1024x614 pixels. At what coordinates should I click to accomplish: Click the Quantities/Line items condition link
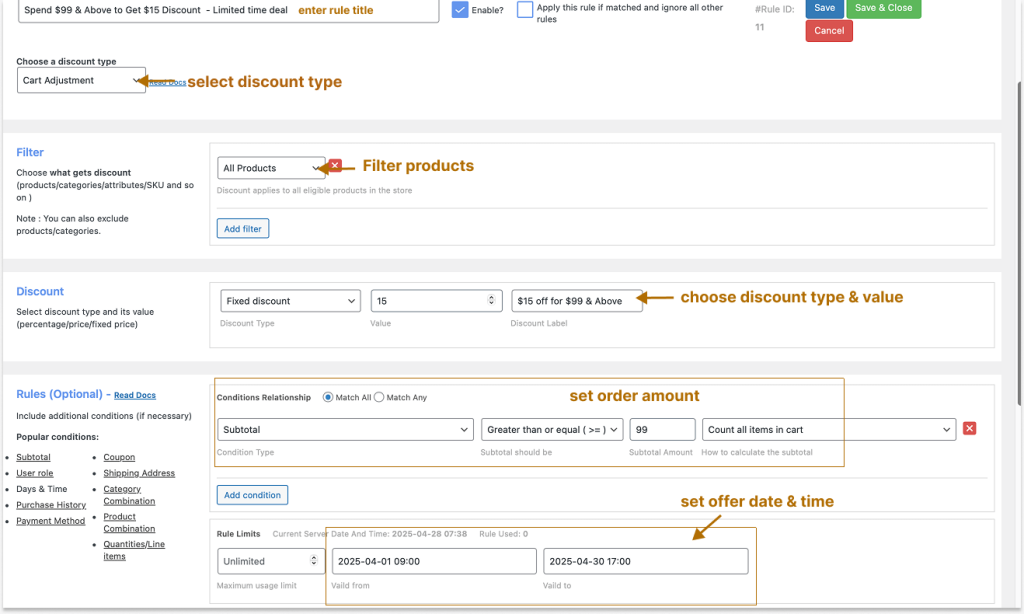(x=134, y=550)
